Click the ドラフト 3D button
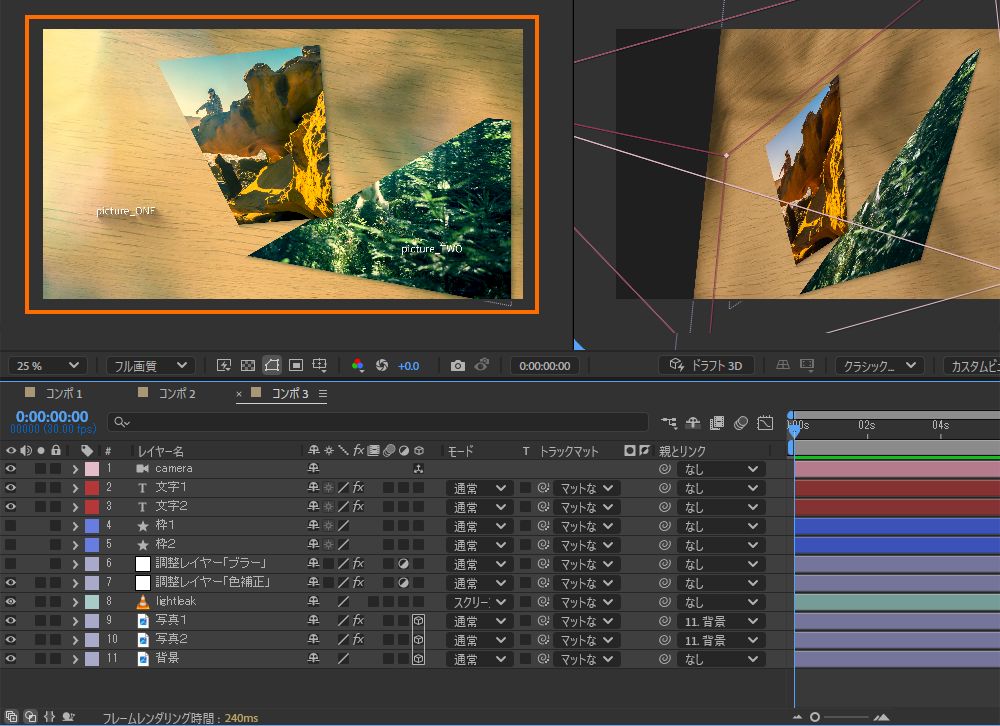This screenshot has width=1000, height=726. click(706, 366)
